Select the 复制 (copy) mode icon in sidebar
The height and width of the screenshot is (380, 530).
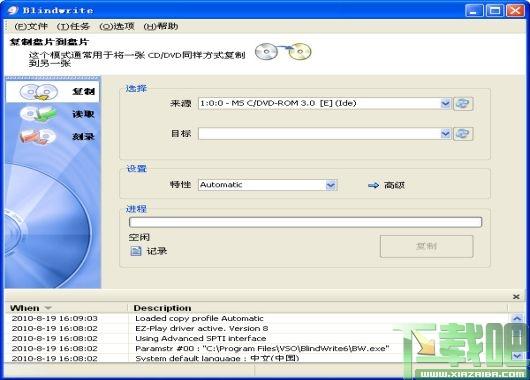(x=39, y=92)
